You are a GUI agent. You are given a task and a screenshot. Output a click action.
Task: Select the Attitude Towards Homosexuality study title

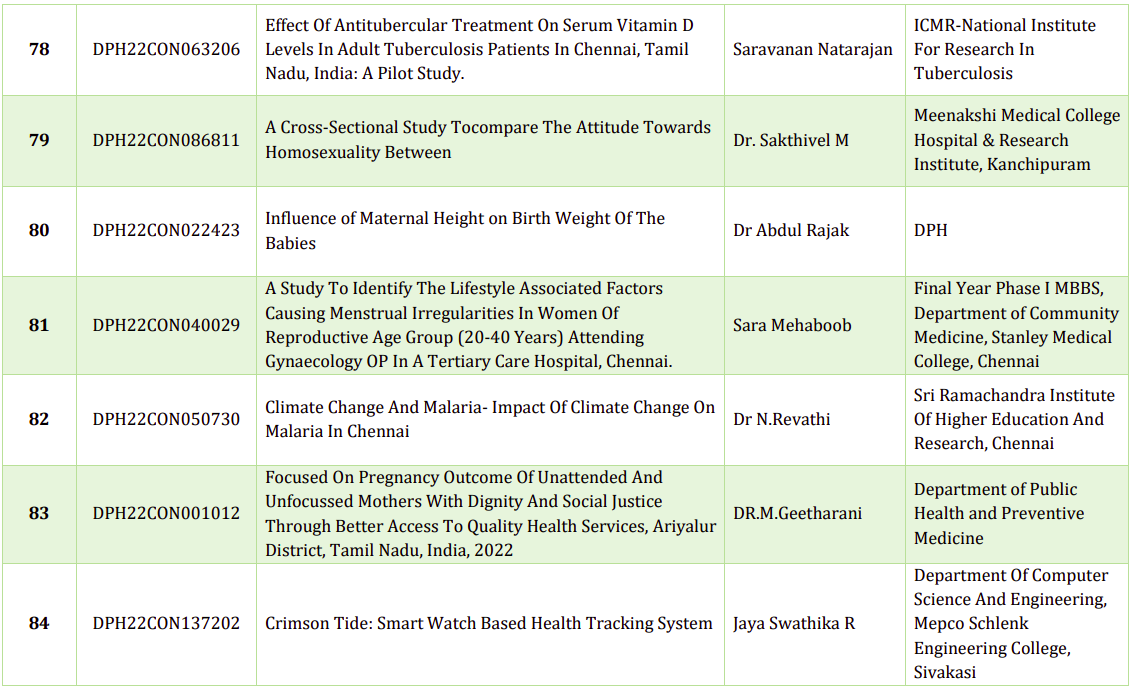coord(487,140)
